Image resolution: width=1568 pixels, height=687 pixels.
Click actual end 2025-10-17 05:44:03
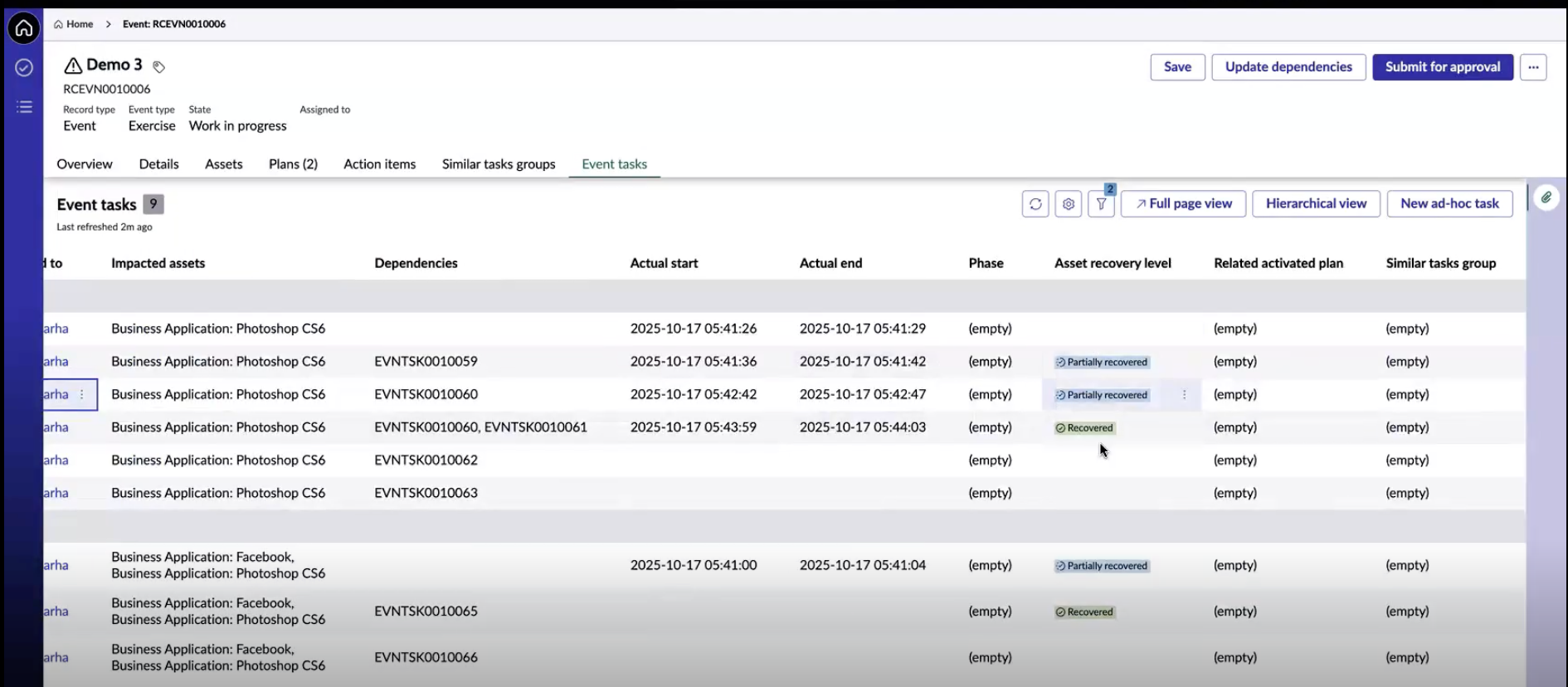(x=863, y=428)
